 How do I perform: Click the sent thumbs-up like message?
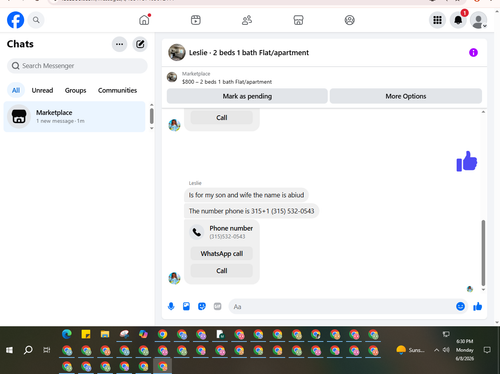click(467, 161)
